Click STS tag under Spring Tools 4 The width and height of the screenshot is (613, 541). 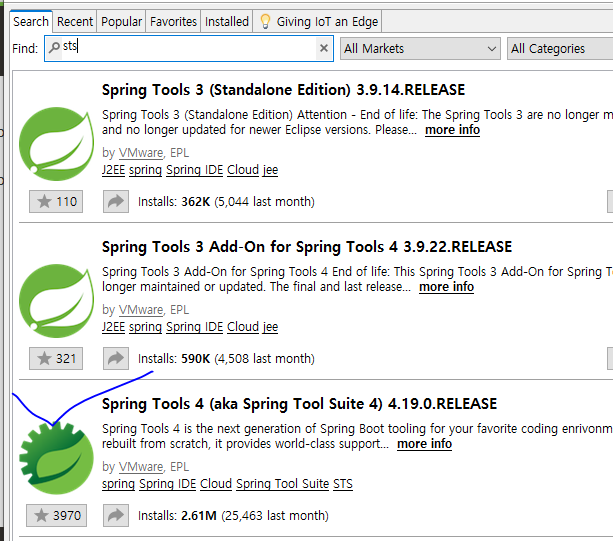pos(343,484)
